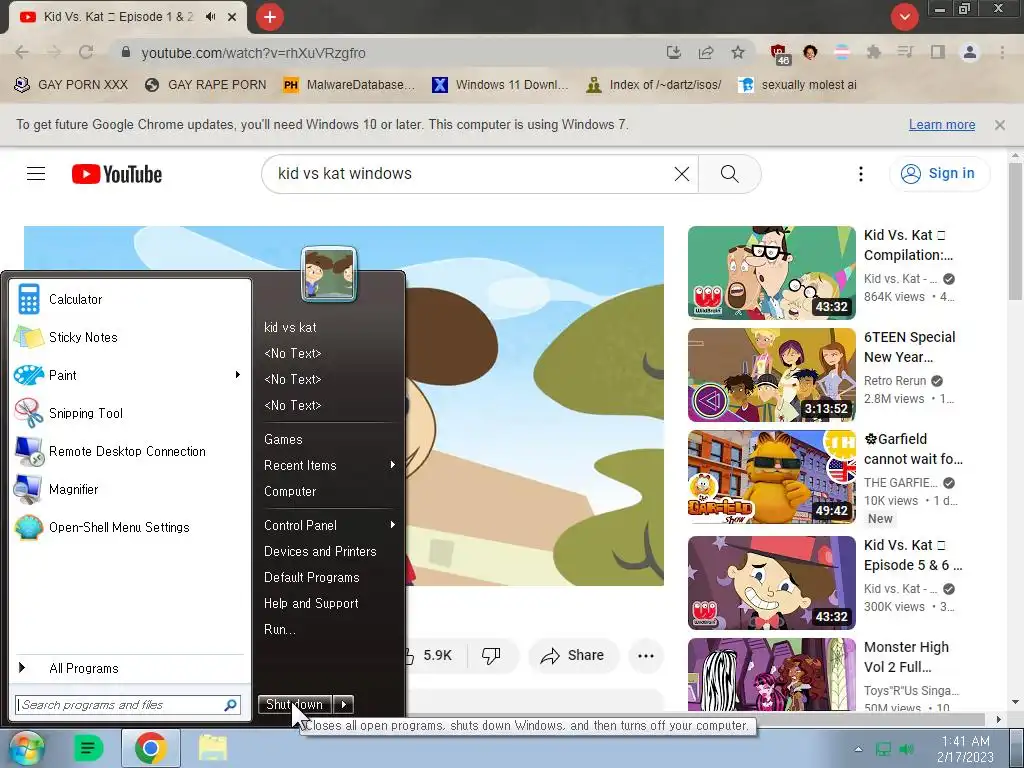Image resolution: width=1024 pixels, height=768 pixels.
Task: Open the Chrome profile avatar
Action: [x=970, y=52]
